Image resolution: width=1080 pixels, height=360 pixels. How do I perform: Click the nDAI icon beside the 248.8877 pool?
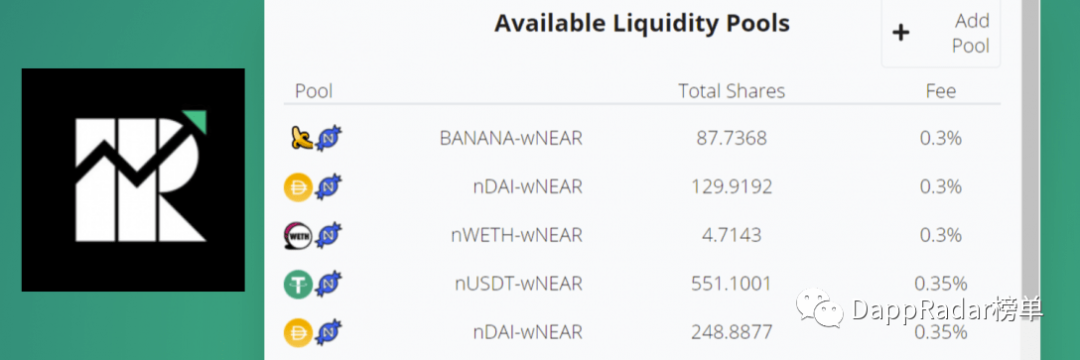298,332
